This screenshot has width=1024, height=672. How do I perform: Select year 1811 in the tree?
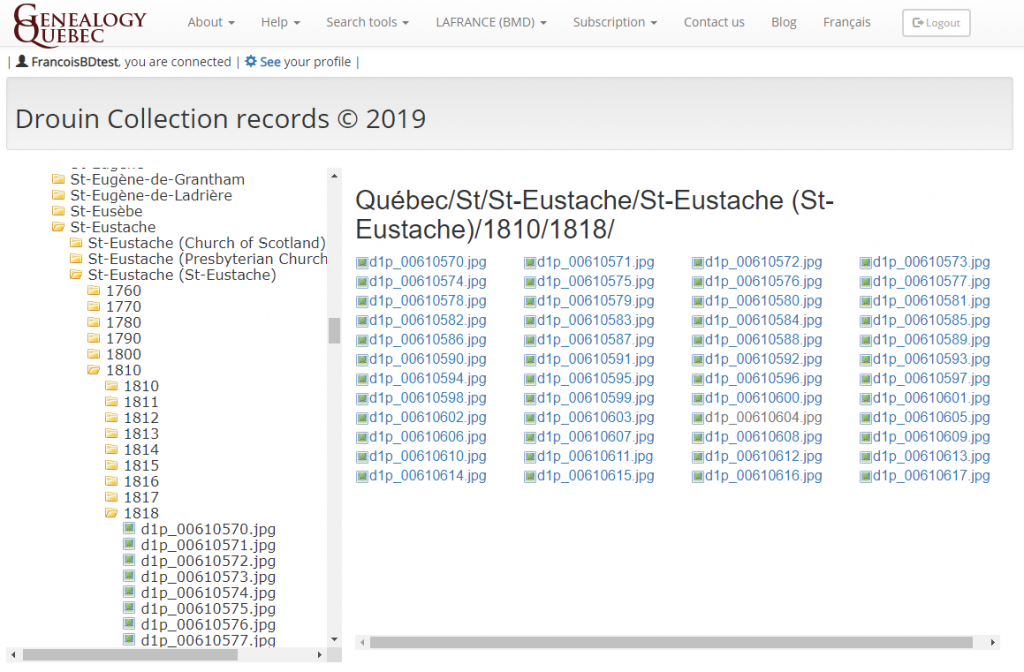click(x=141, y=402)
